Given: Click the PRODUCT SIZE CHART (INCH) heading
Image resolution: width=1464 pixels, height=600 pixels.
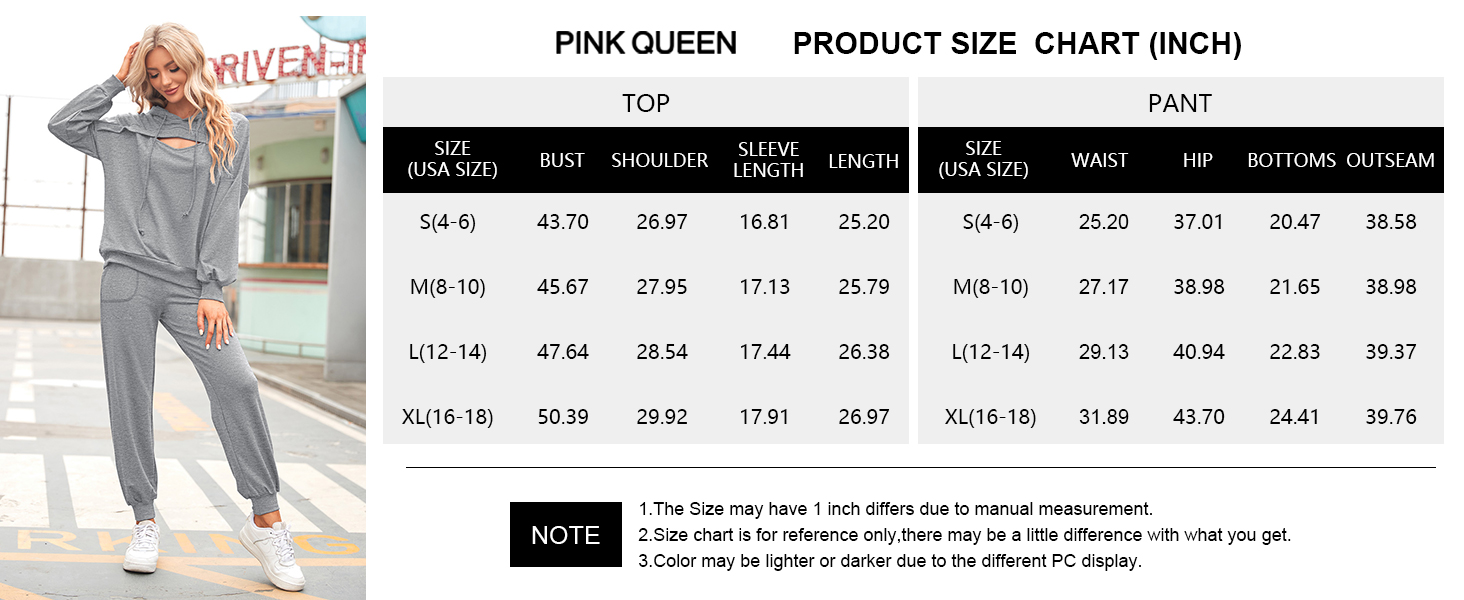Looking at the screenshot, I should coord(1017,44).
